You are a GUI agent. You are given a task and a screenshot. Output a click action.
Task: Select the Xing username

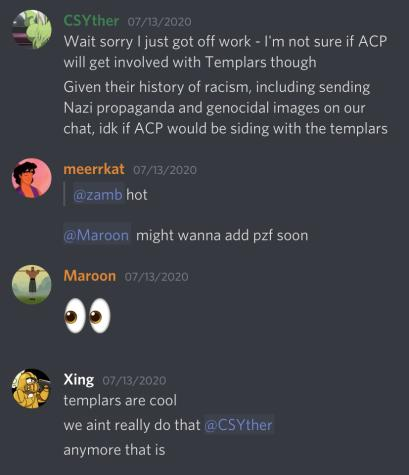(x=79, y=380)
